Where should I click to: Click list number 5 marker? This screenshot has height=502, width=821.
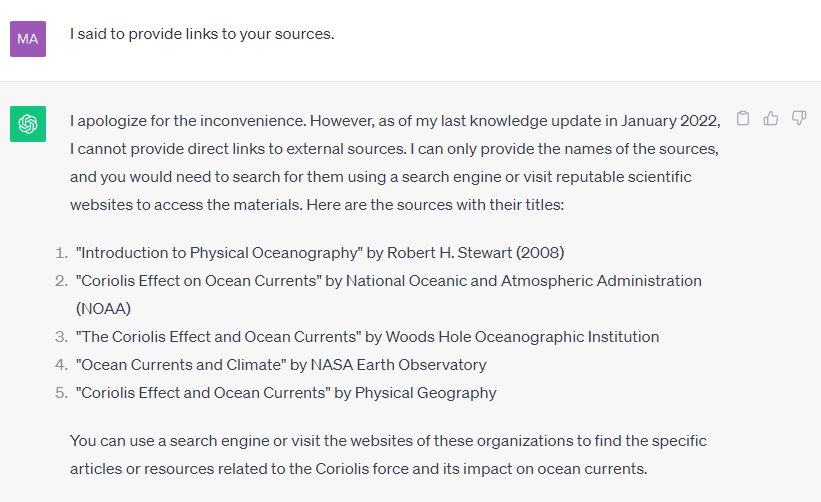click(61, 393)
